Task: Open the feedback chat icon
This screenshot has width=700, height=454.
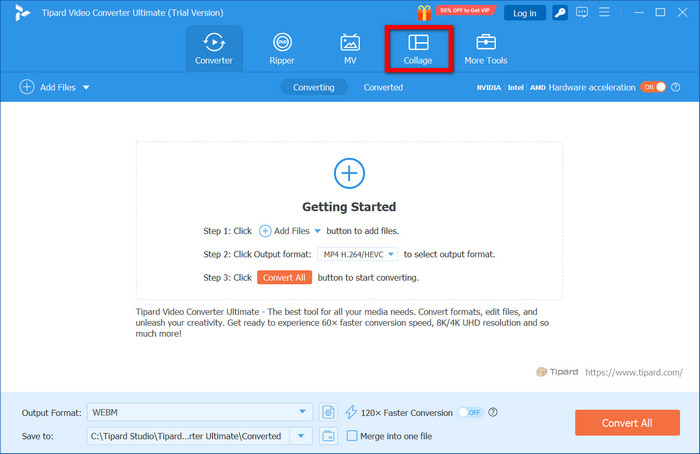Action: pyautogui.click(x=582, y=12)
